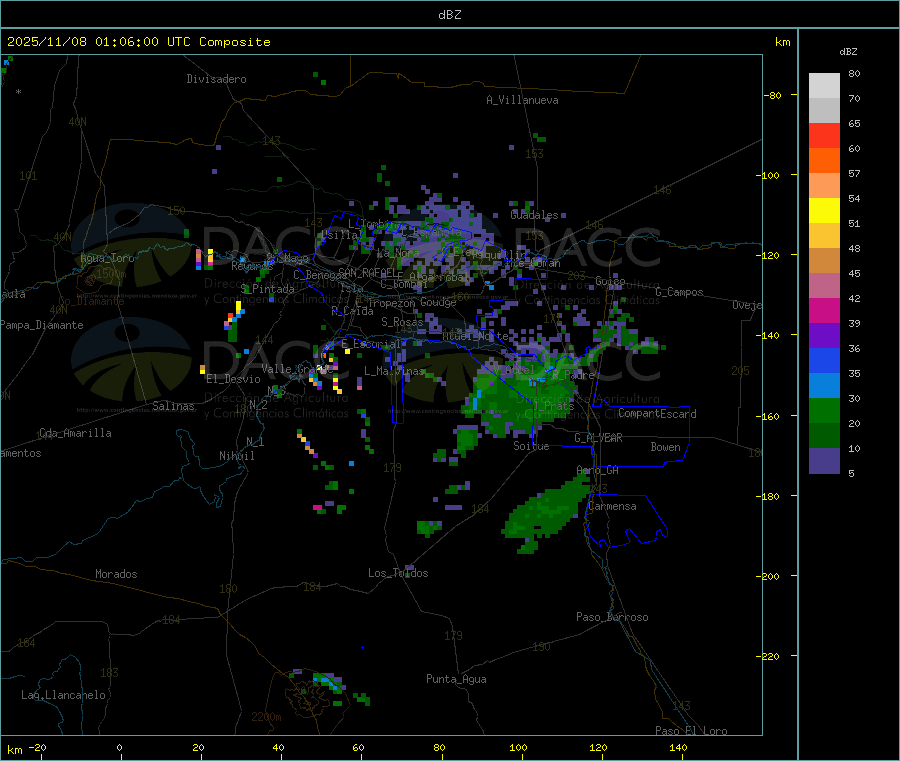The image size is (900, 761).
Task: Click the 5 value at the scale bottom
Action: tap(851, 473)
